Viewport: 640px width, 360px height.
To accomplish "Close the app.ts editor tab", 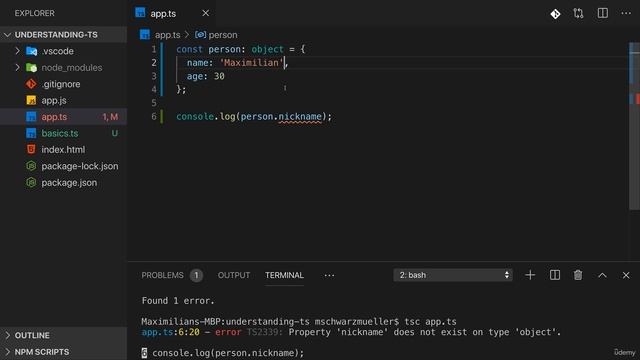I will pyautogui.click(x=206, y=13).
